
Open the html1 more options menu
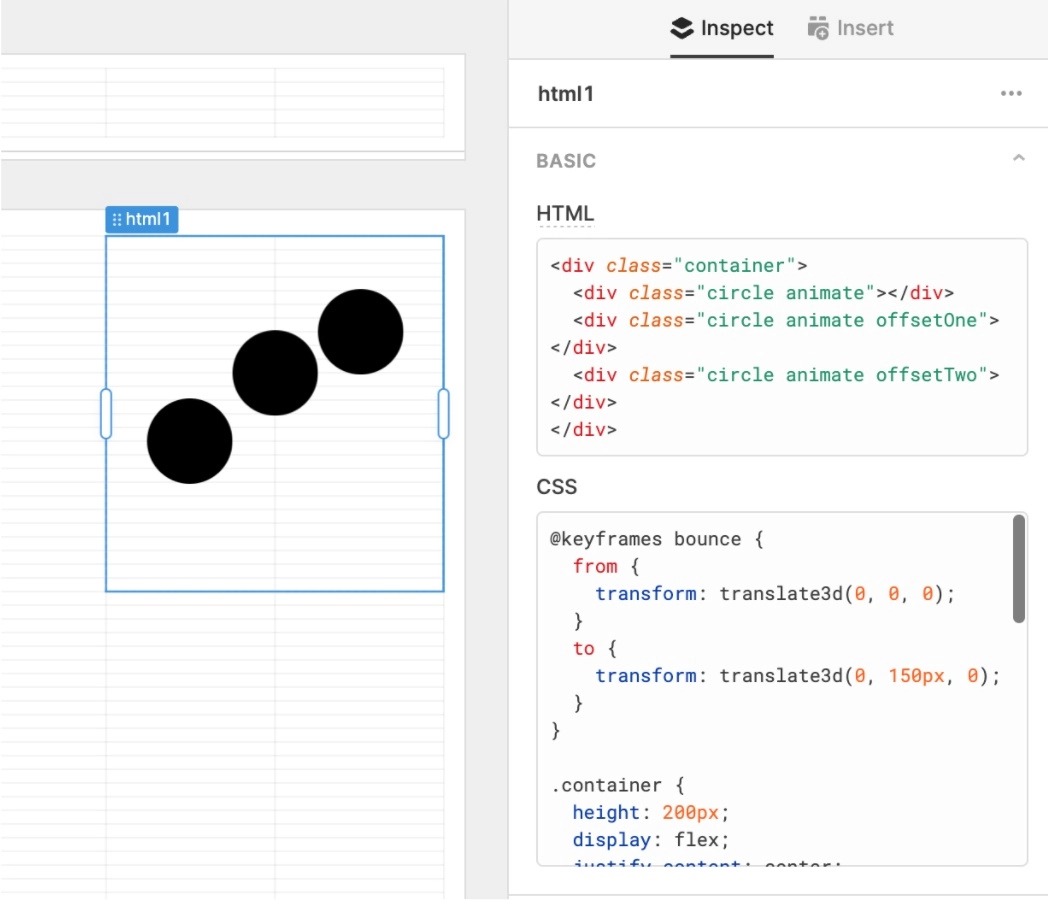(x=1011, y=94)
